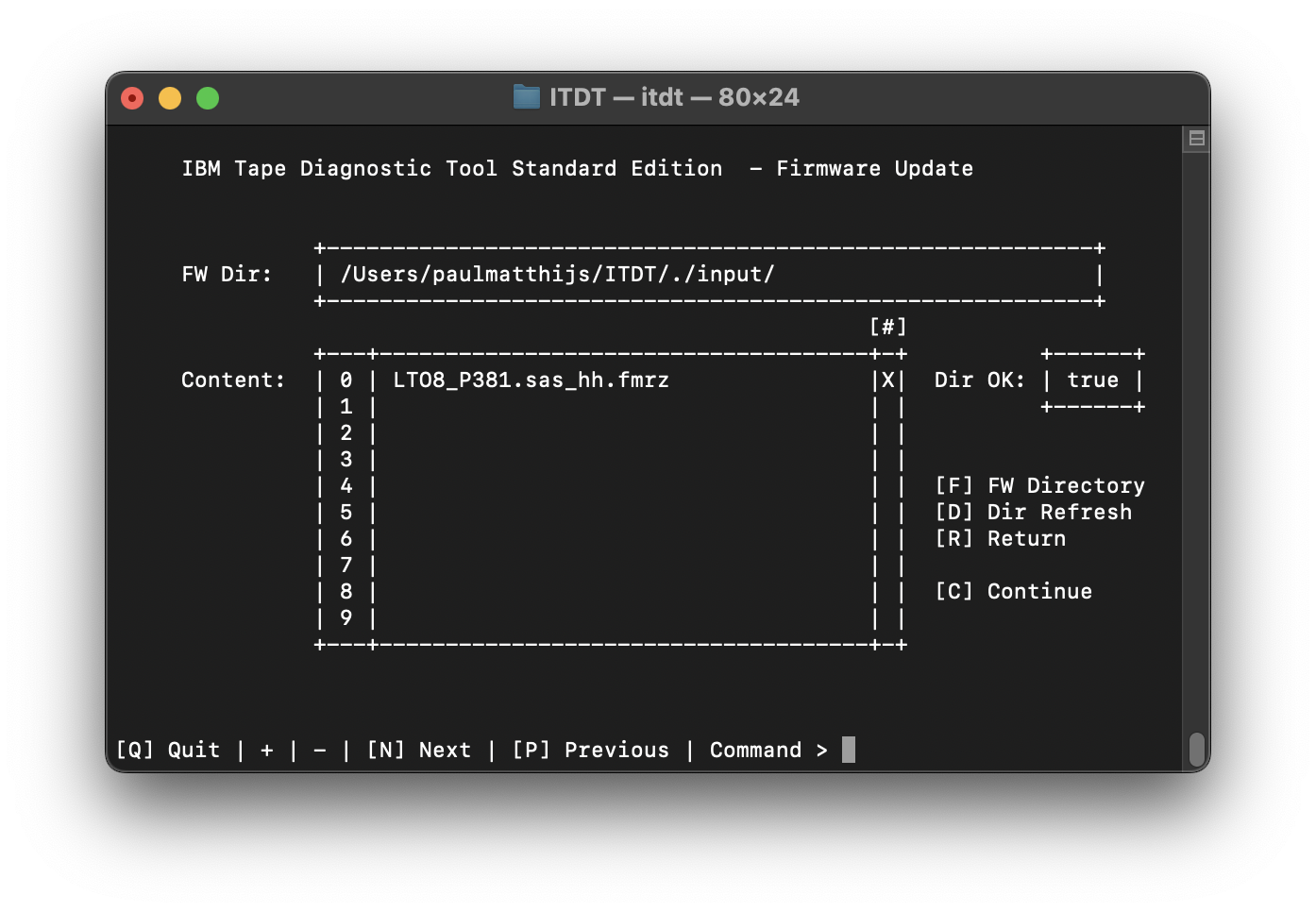Click the [N] Next command
The height and width of the screenshot is (912, 1316).
tap(418, 751)
